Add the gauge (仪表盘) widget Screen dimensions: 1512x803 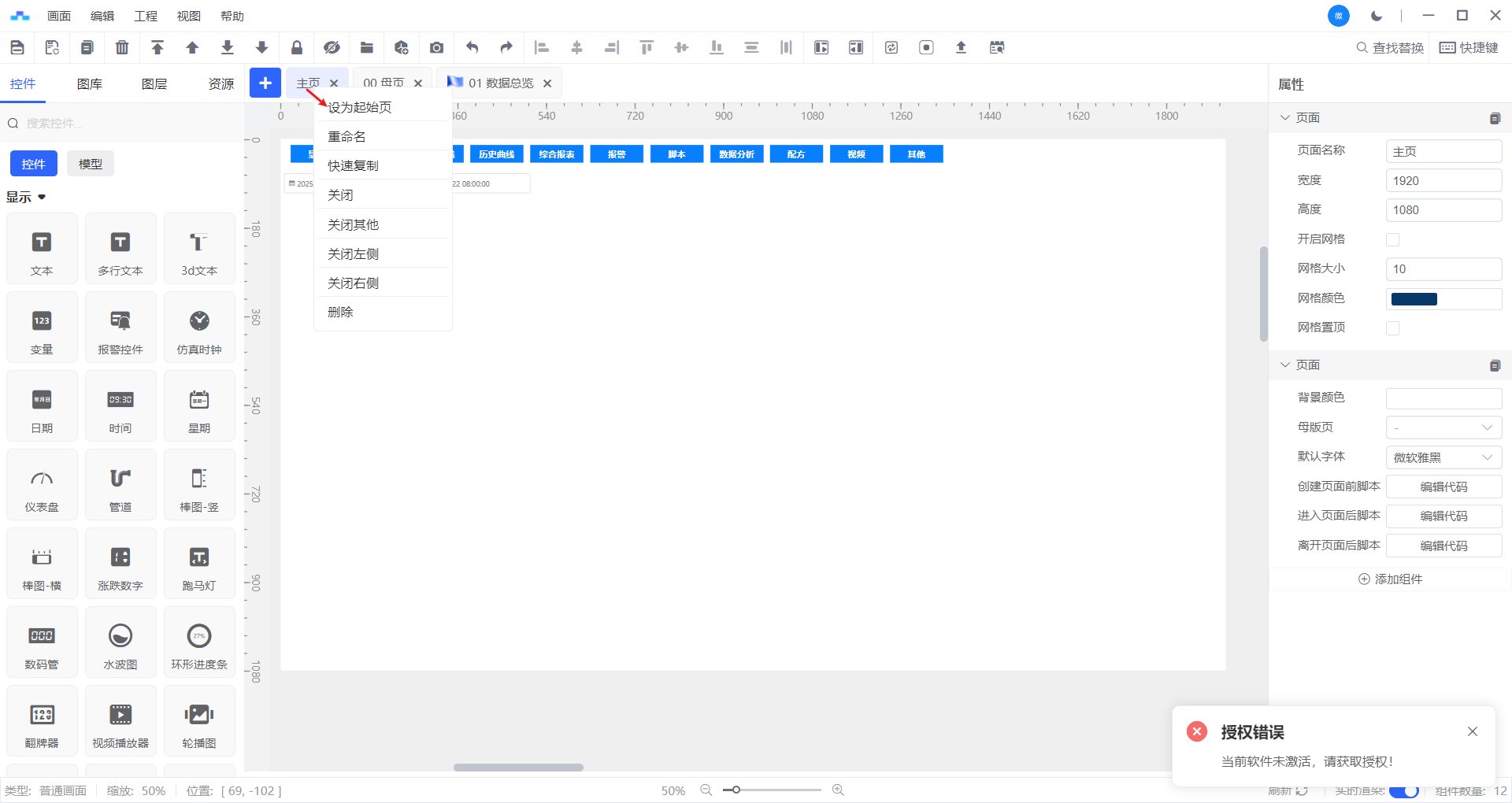tap(42, 485)
